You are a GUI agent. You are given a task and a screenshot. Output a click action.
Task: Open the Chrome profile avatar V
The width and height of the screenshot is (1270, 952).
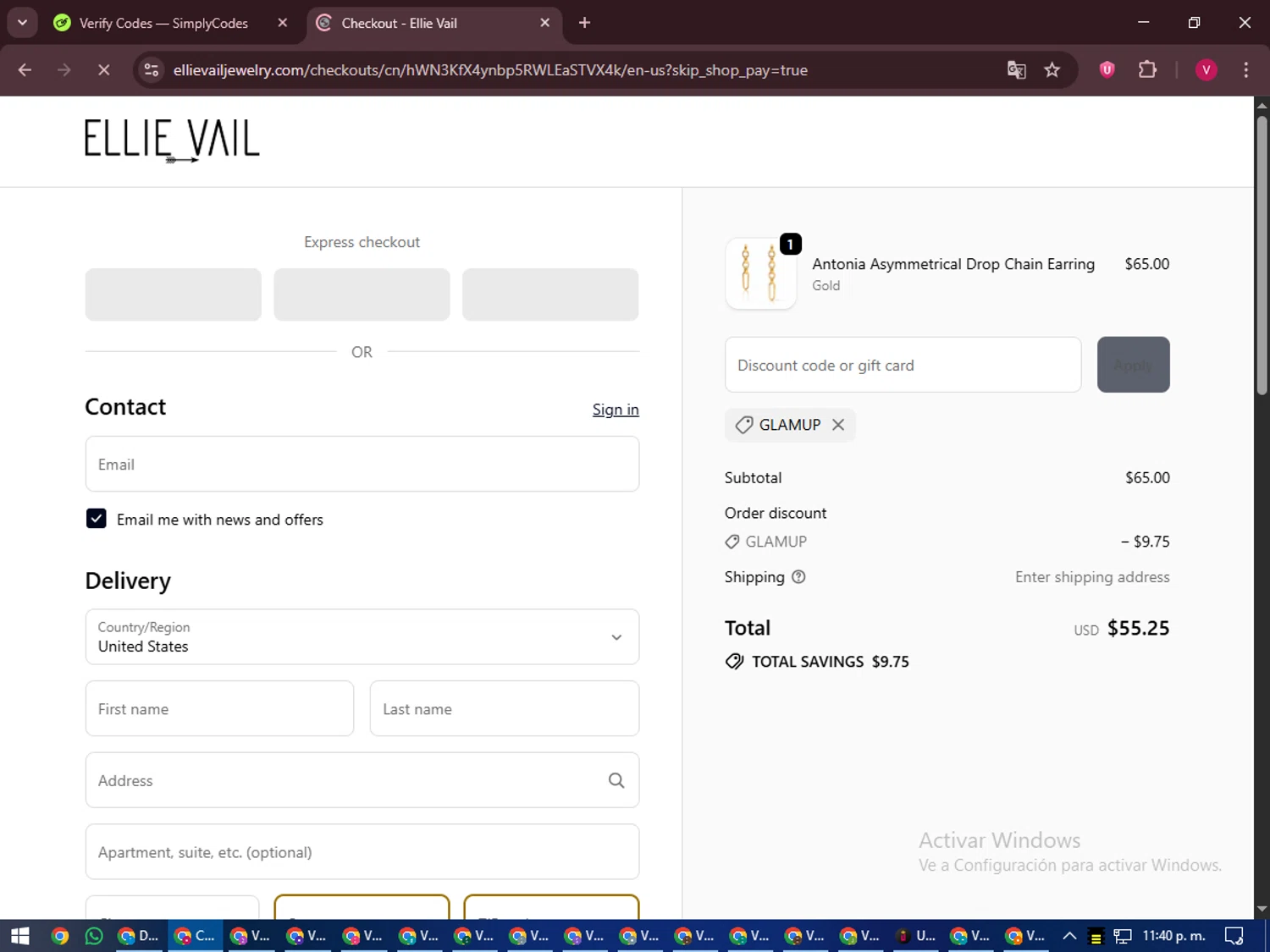click(x=1206, y=70)
